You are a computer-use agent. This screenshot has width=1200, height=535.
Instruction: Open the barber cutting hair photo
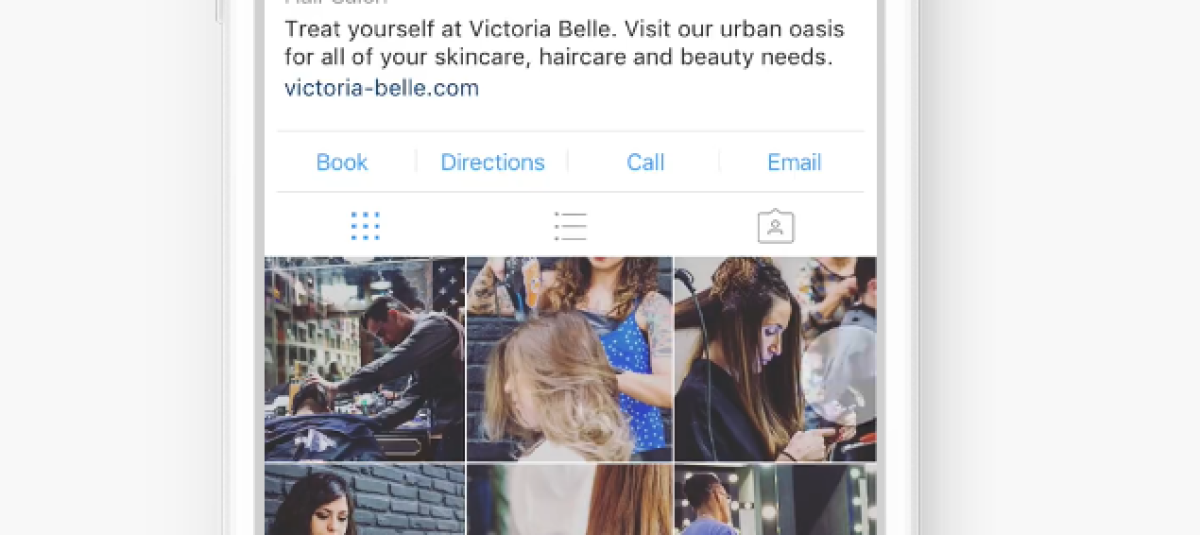365,359
